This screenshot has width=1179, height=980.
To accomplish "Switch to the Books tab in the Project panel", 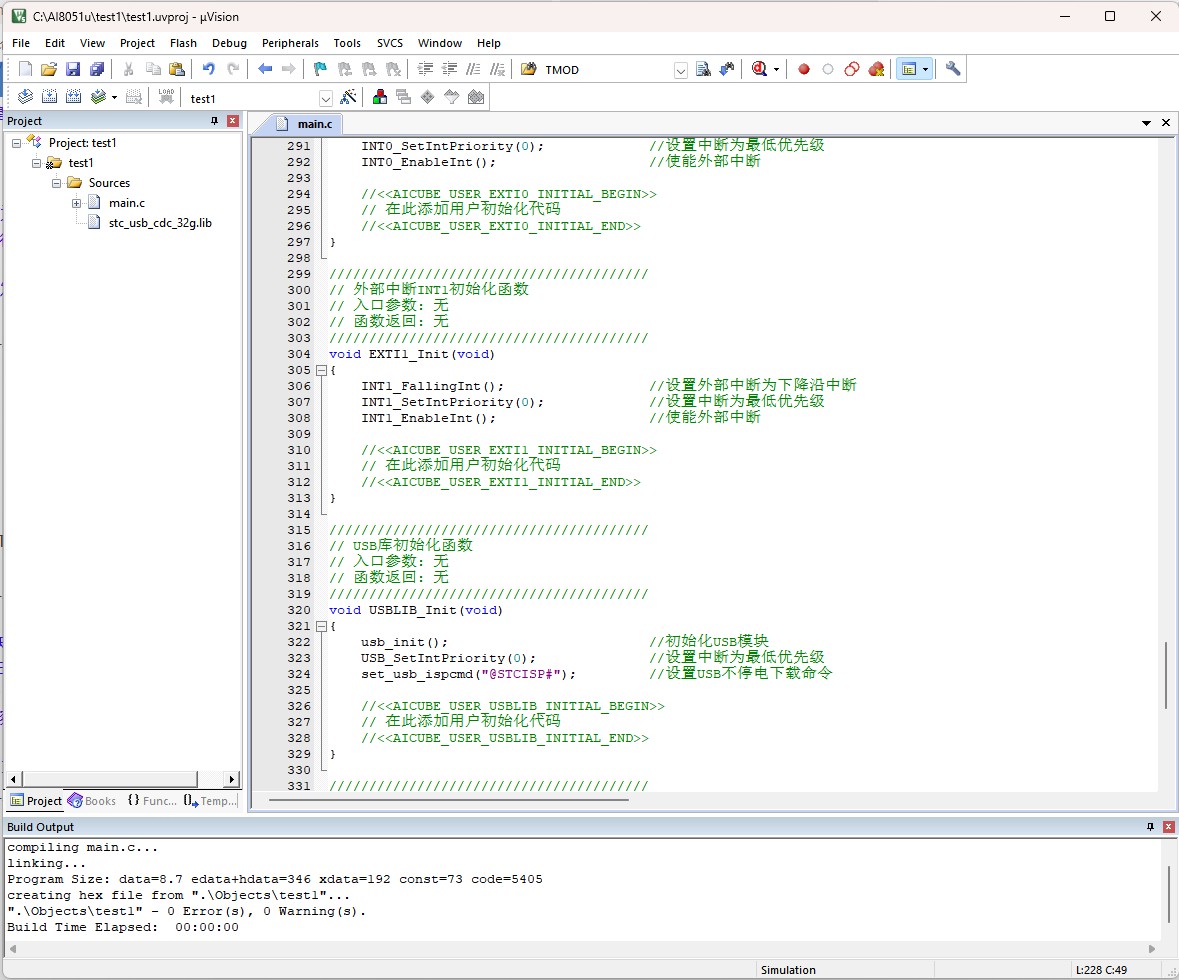I will click(x=92, y=801).
